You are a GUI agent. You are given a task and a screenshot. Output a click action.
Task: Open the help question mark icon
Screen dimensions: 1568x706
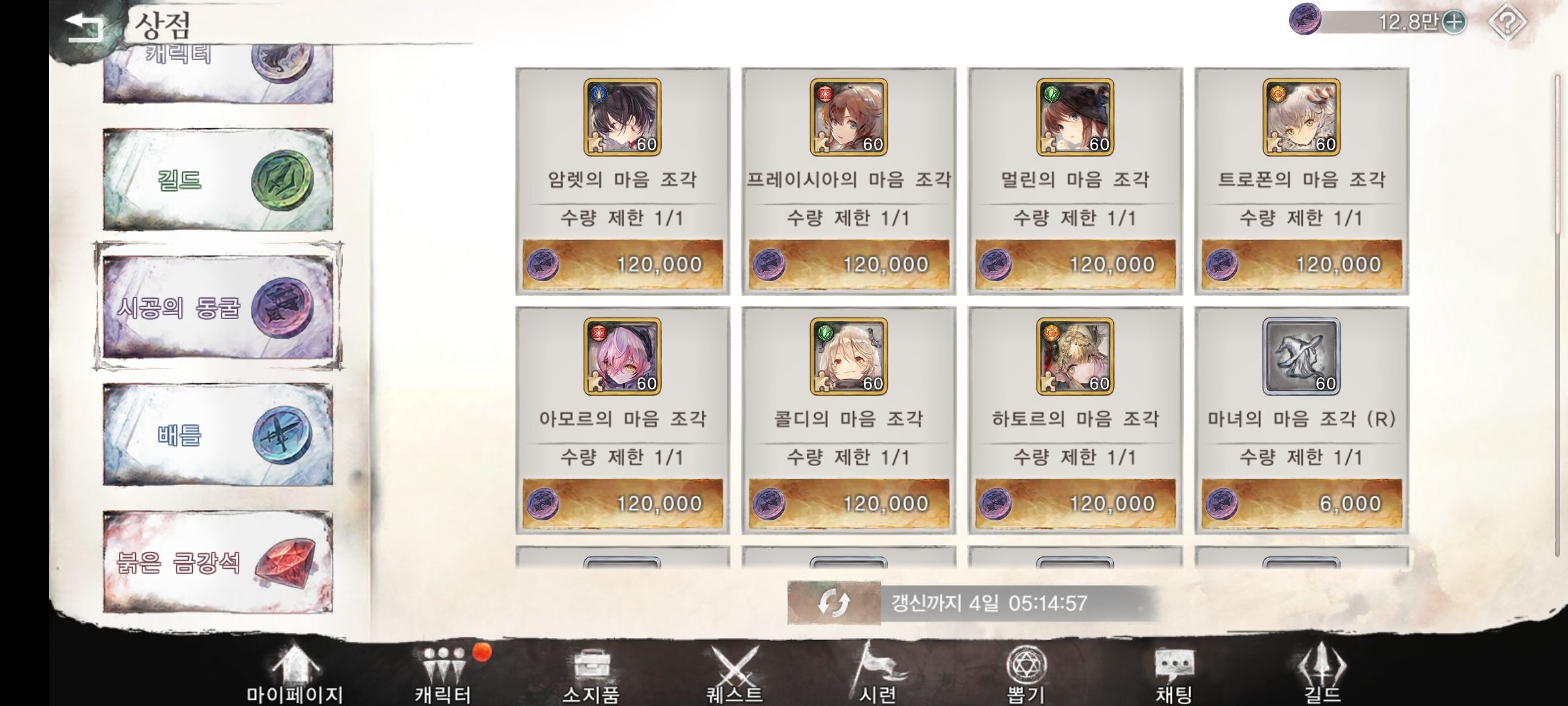click(1507, 23)
